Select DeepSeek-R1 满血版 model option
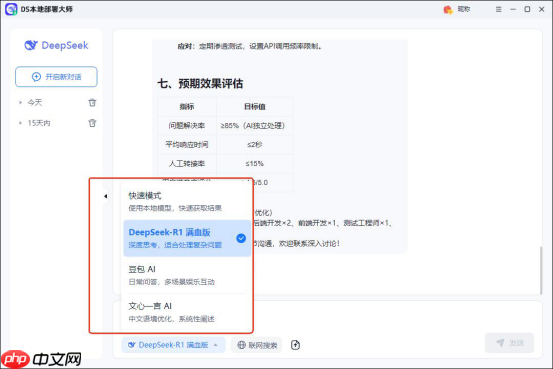The width and height of the screenshot is (553, 369). 187,238
